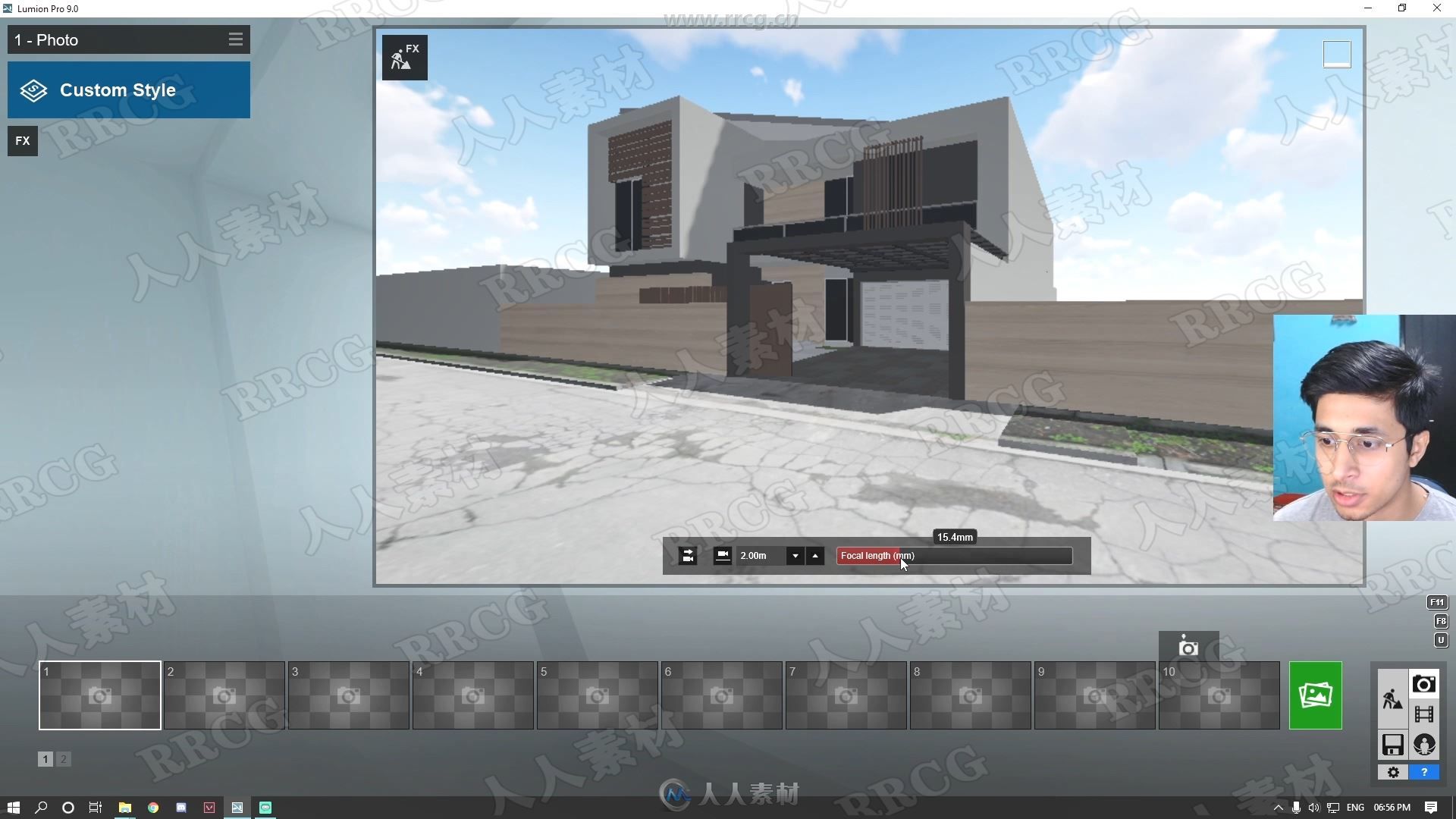Image resolution: width=1456 pixels, height=819 pixels.
Task: Click the Focal length input field
Action: 954,555
